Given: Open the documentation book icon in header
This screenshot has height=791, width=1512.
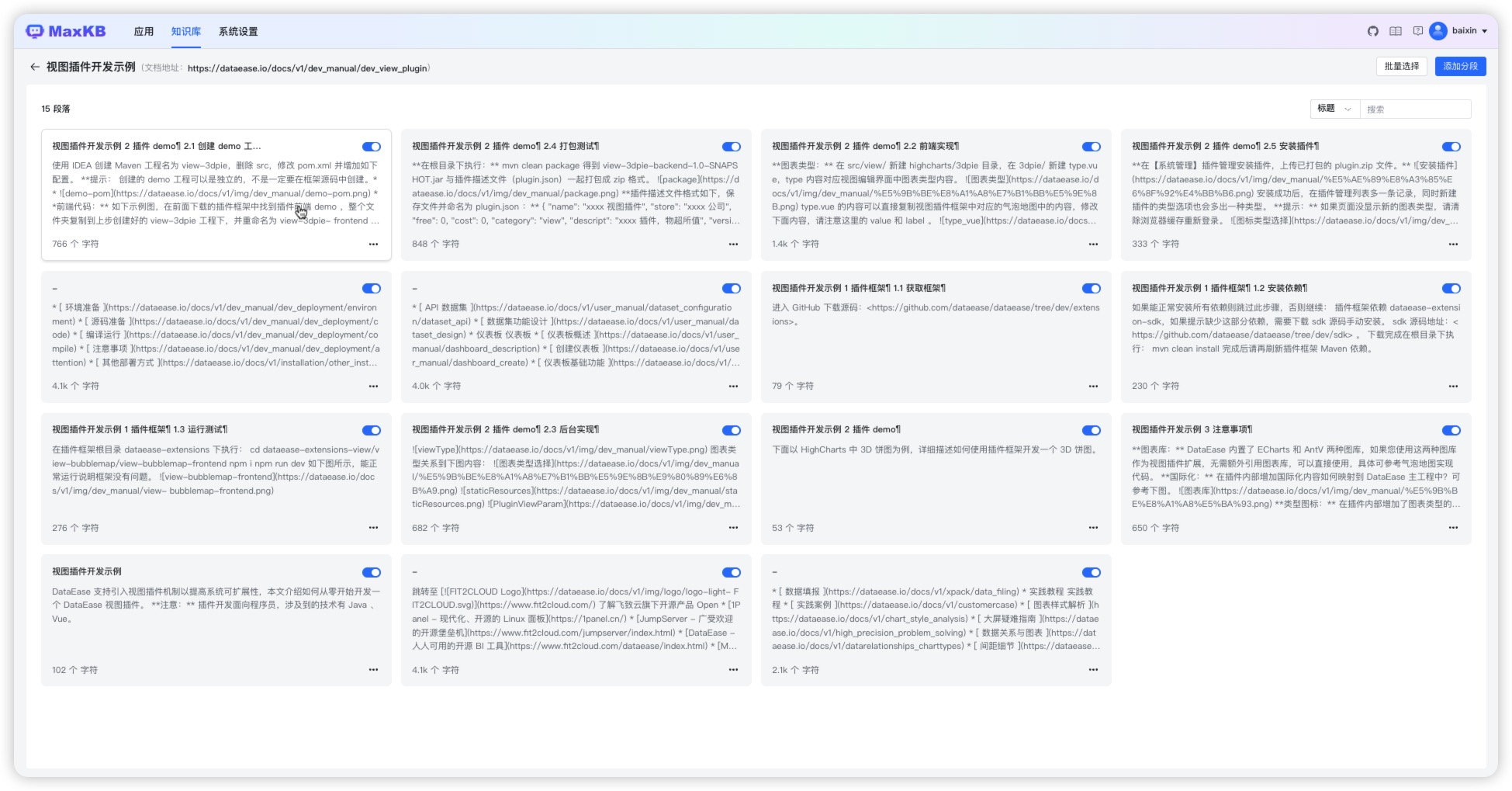Looking at the screenshot, I should (x=1396, y=32).
